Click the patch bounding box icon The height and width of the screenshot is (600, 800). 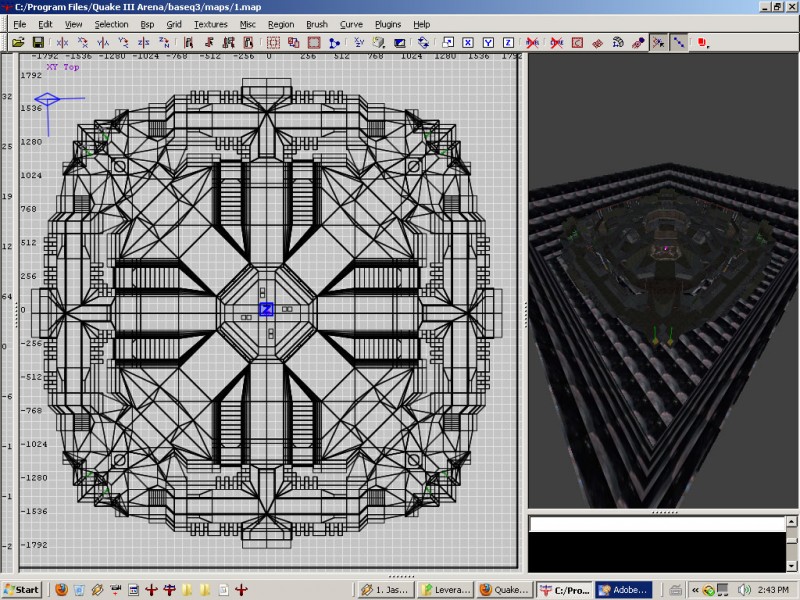tap(577, 42)
